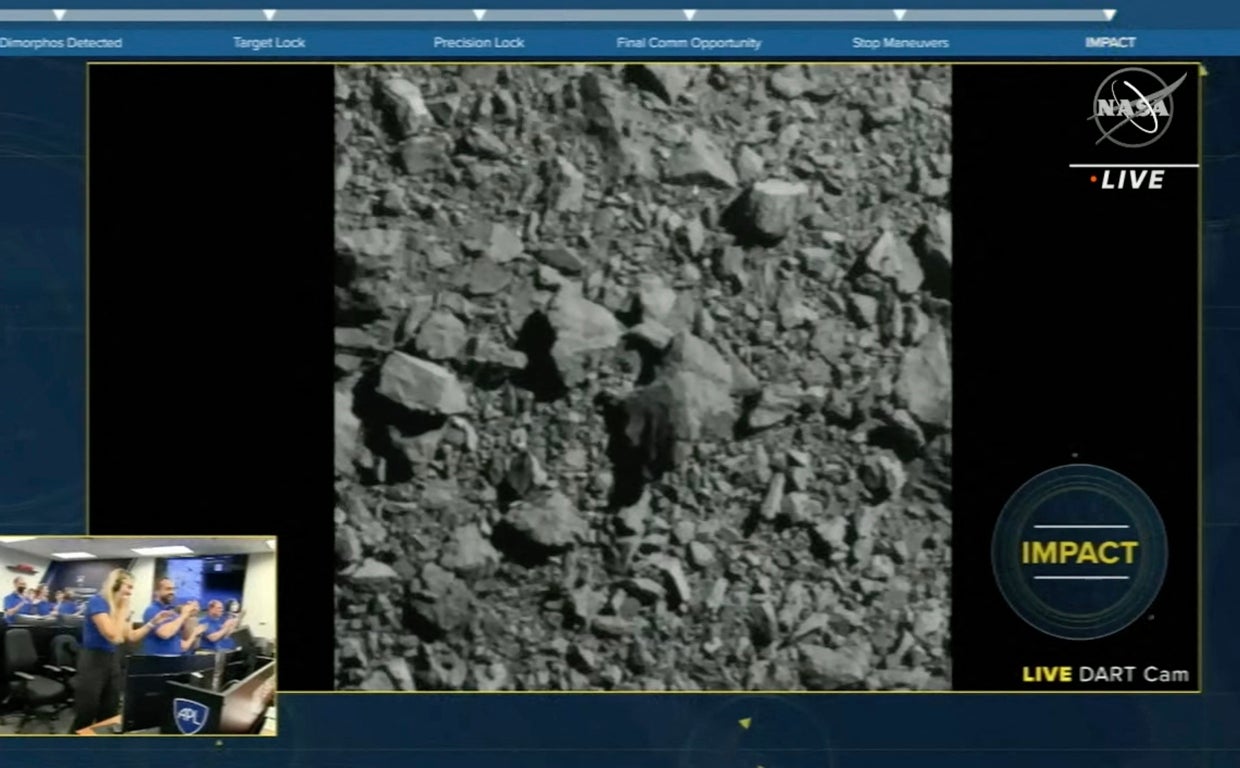
Task: Click the triangle marker above the IMPACT timeline label
Action: (x=1109, y=15)
